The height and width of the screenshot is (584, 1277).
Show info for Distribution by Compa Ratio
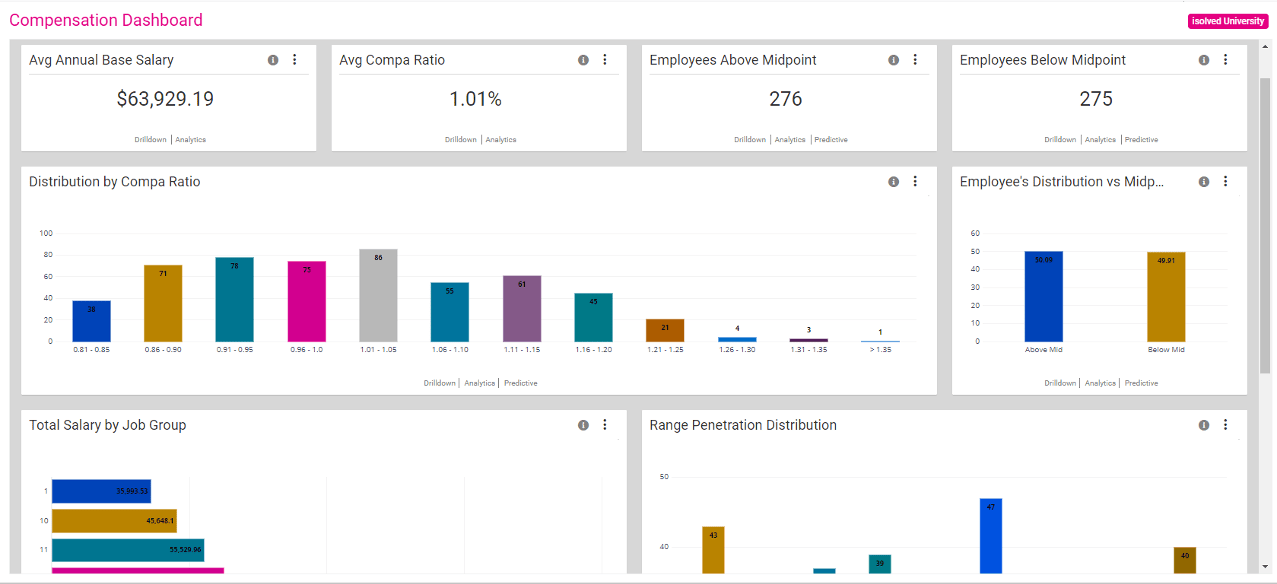893,182
